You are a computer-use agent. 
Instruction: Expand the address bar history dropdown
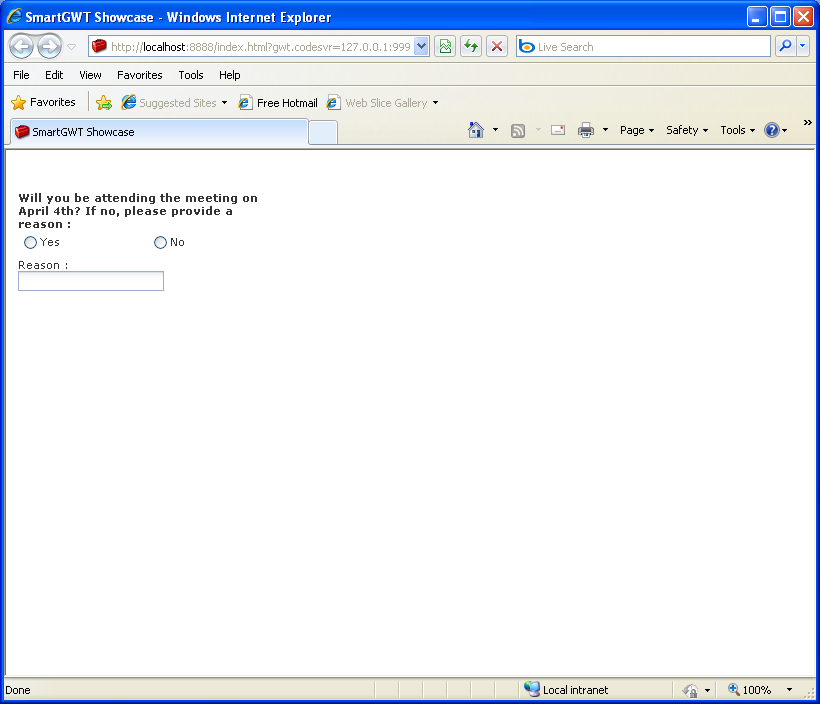tap(422, 47)
